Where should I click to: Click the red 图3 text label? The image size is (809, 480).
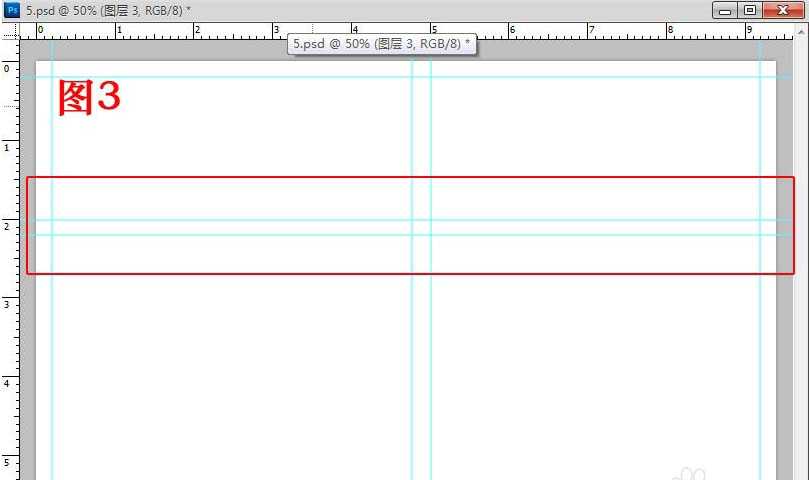tap(89, 98)
